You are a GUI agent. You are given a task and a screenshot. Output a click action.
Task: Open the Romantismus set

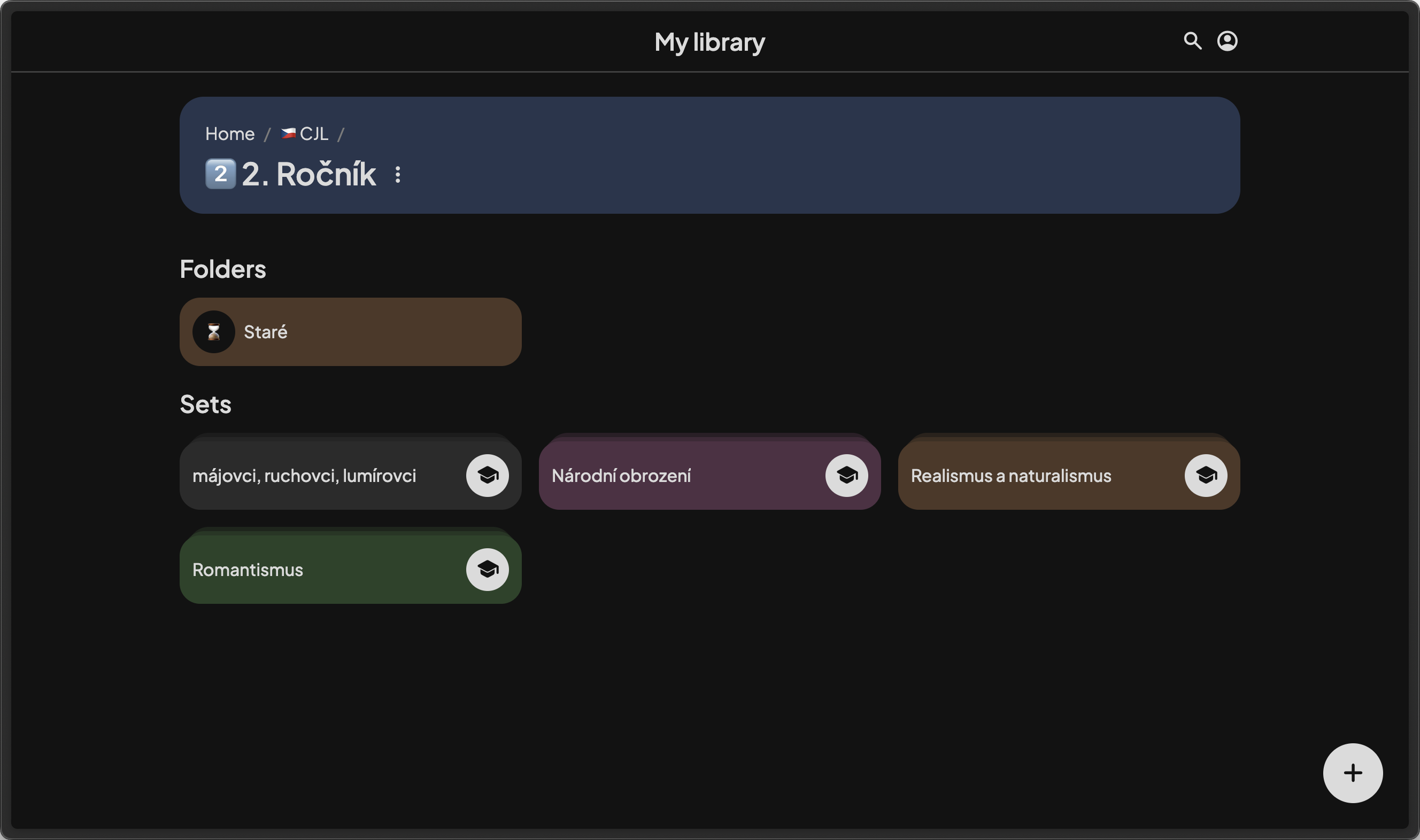pos(351,570)
